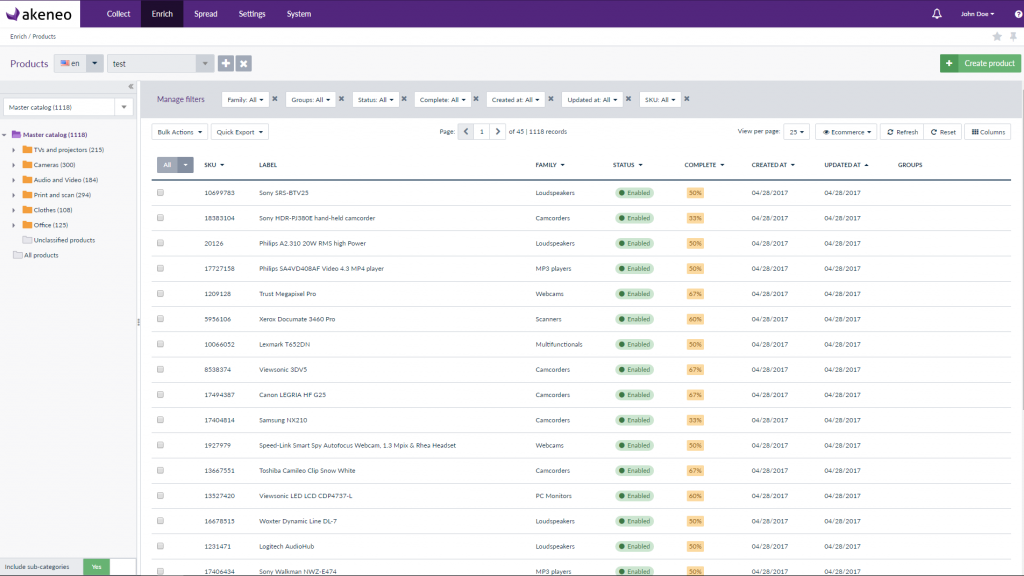Open the Status filter dropdown
This screenshot has height=576, width=1024.
point(376,100)
